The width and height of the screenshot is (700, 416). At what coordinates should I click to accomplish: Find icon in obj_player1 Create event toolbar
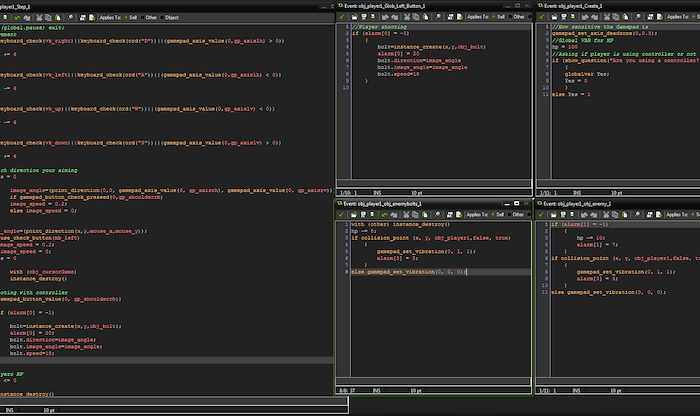638,17
